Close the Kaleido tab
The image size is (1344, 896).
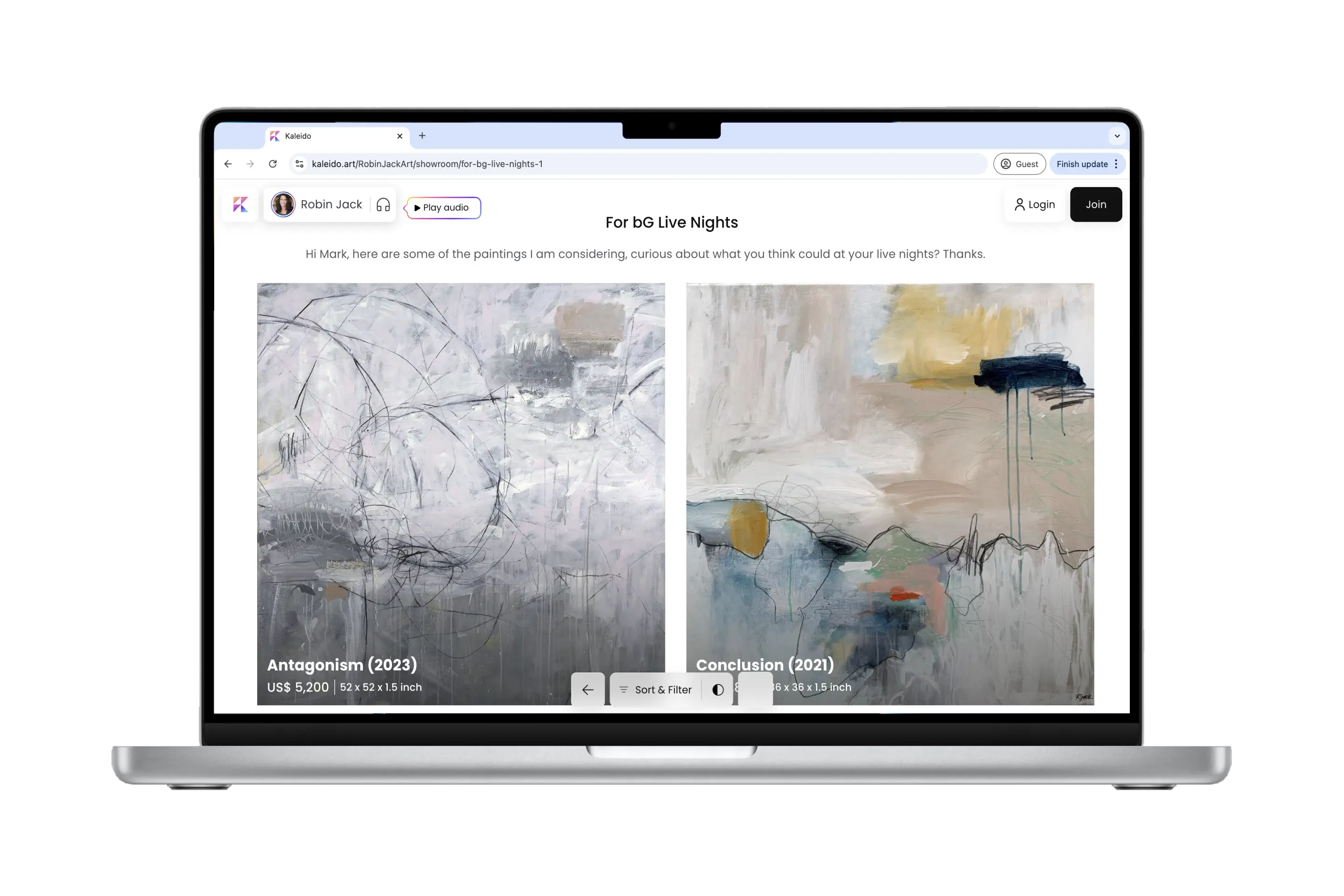pyautogui.click(x=399, y=136)
